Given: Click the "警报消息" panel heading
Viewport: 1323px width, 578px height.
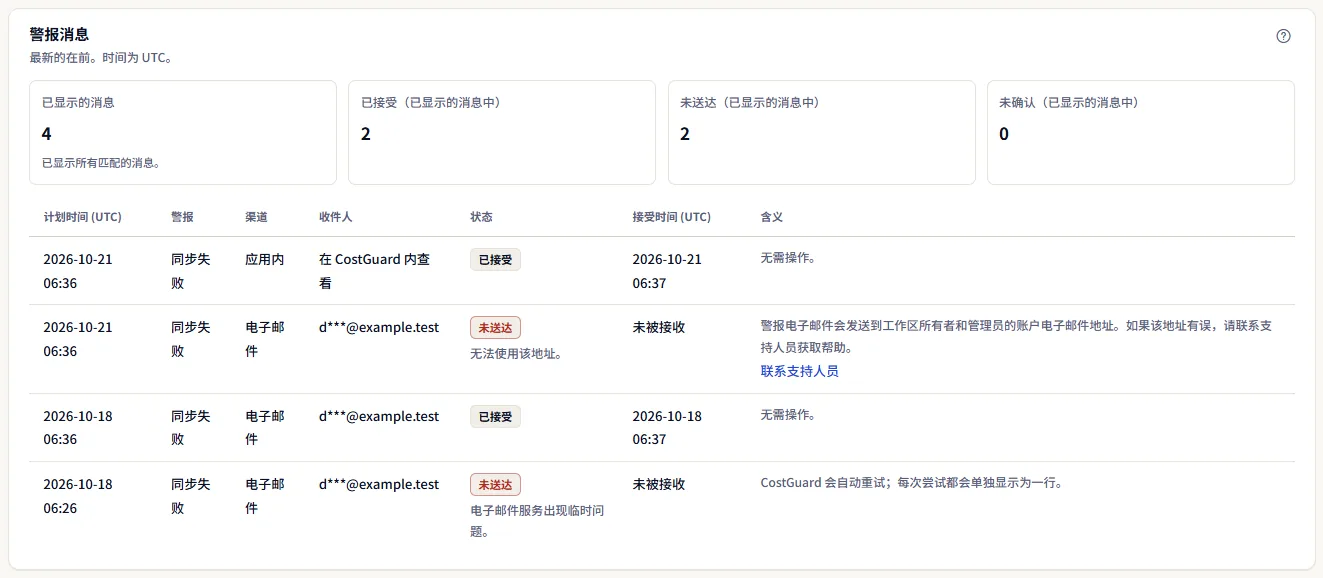Looking at the screenshot, I should [x=59, y=35].
